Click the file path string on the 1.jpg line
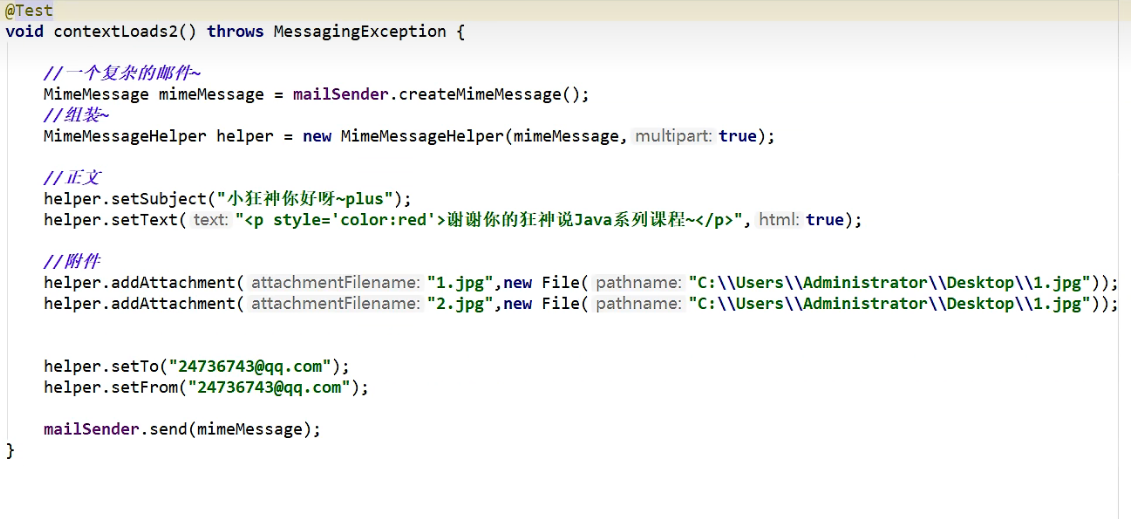The height and width of the screenshot is (519, 1131). pyautogui.click(x=889, y=283)
